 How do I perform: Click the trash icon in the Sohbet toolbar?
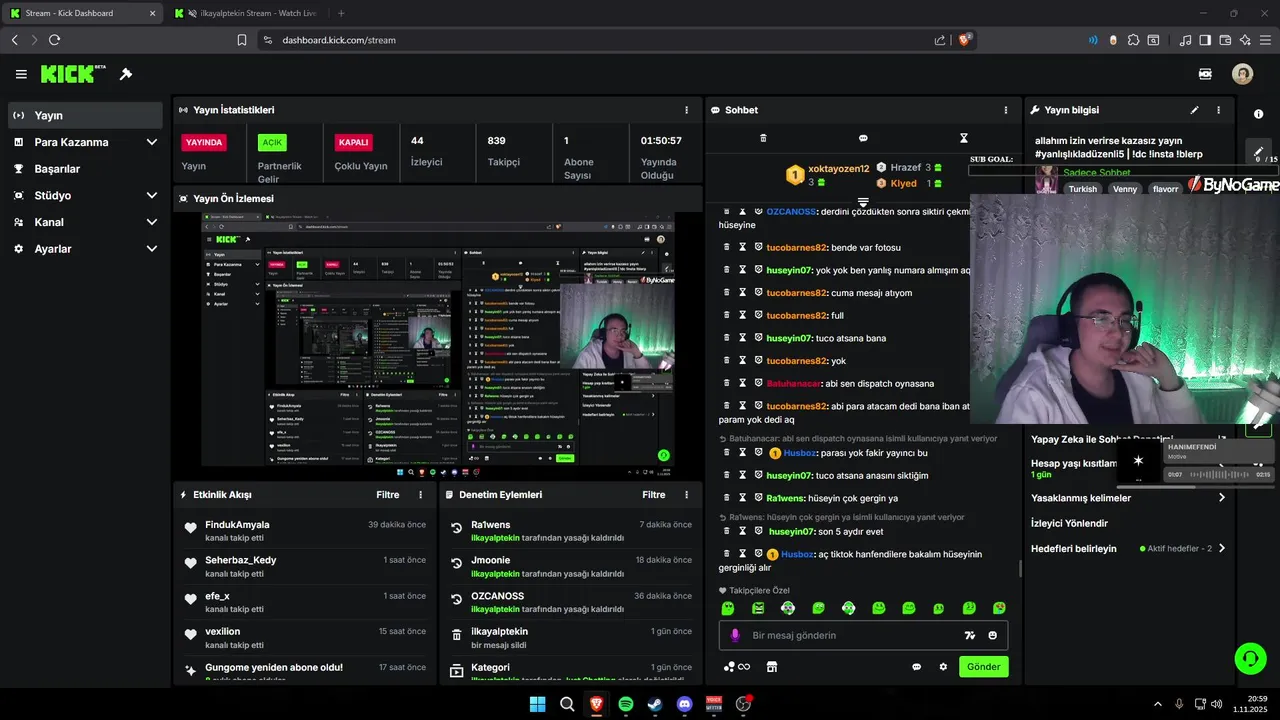point(763,138)
